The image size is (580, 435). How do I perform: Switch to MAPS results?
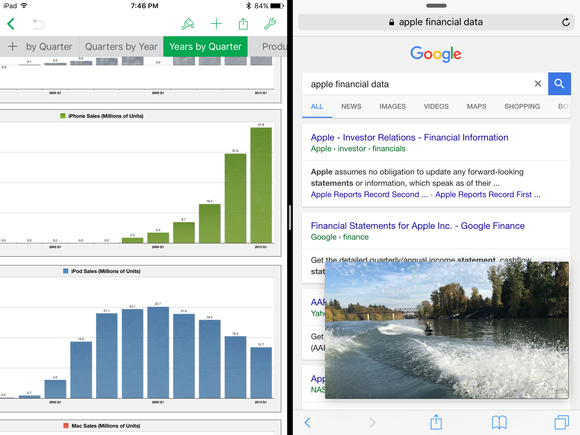pos(476,107)
